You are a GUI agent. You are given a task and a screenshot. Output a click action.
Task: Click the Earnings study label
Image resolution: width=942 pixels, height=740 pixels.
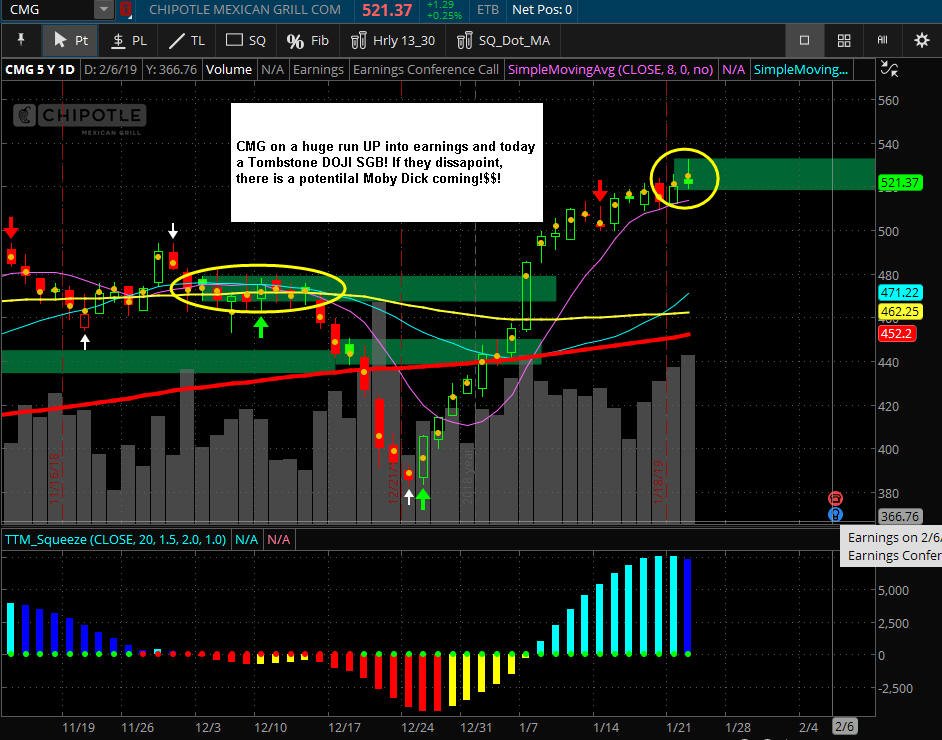(318, 70)
